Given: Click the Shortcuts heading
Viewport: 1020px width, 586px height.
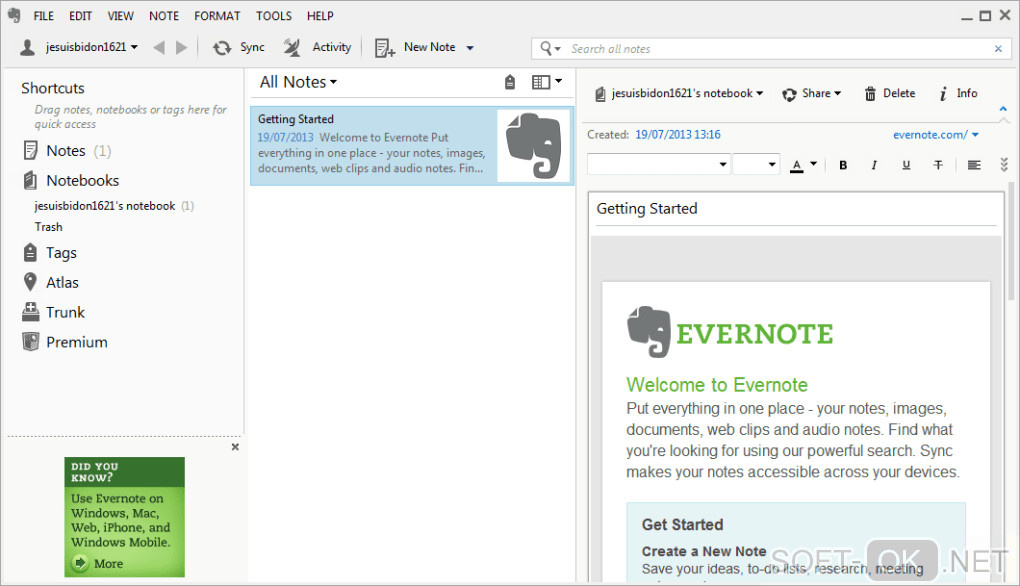Looking at the screenshot, I should [53, 88].
